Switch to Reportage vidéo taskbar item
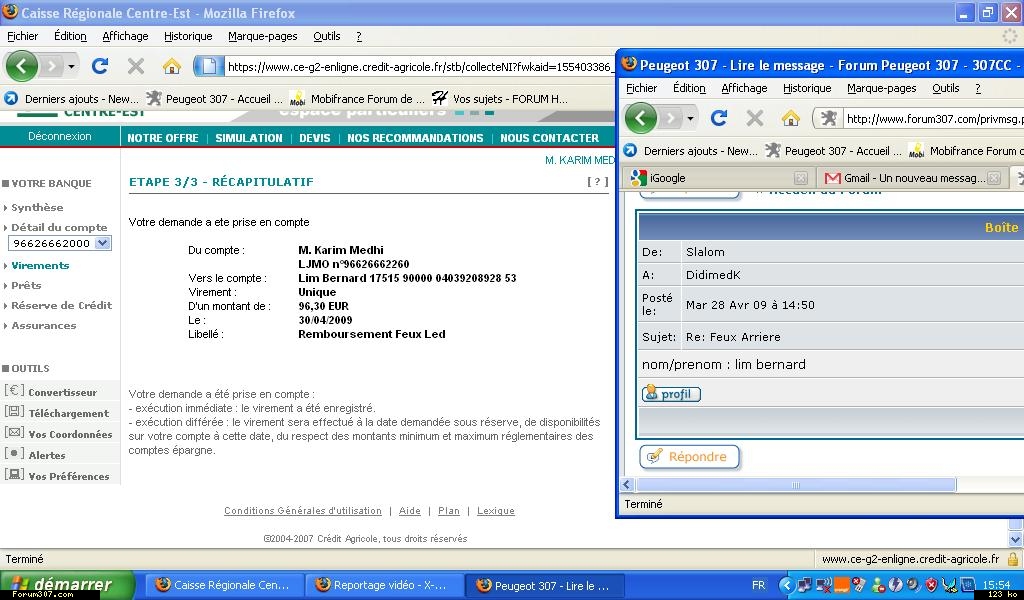The image size is (1024, 600). [x=385, y=586]
